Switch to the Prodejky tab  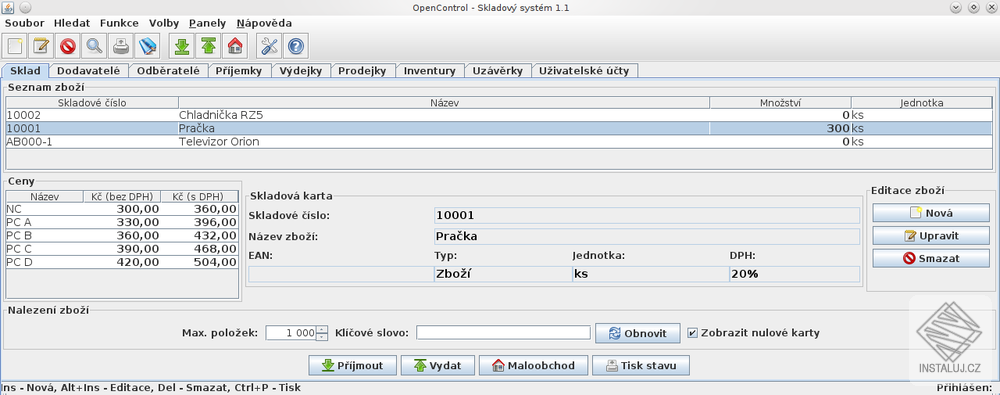click(x=362, y=71)
